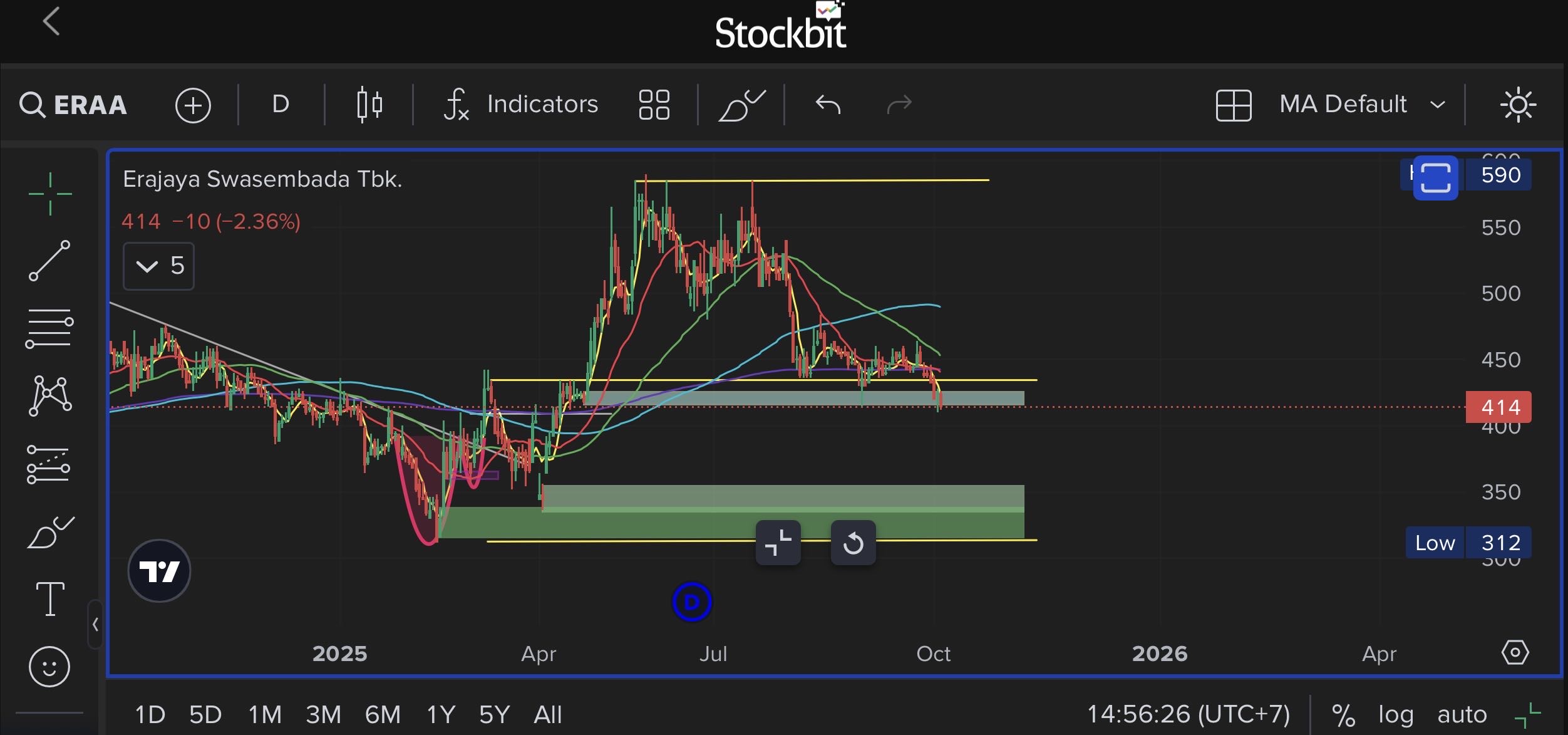The image size is (1568, 735).
Task: Open the Fibonacci retracement tools
Action: pyautogui.click(x=50, y=328)
